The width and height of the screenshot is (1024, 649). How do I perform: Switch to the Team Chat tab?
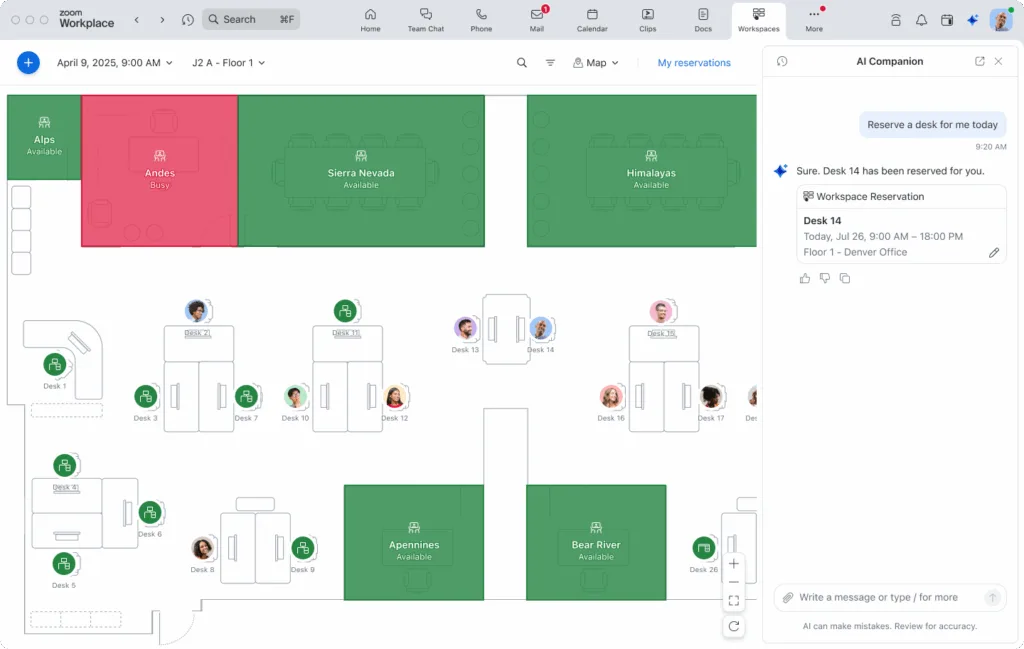[x=425, y=20]
